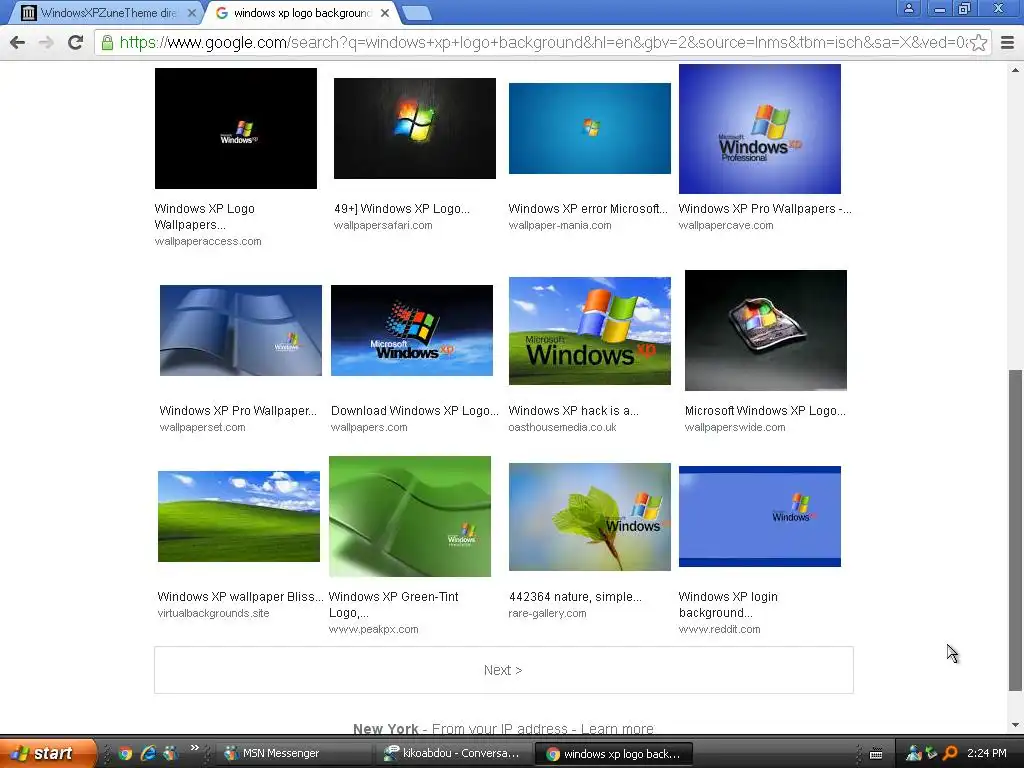Click the wallpaper-mania.com source text

(560, 225)
